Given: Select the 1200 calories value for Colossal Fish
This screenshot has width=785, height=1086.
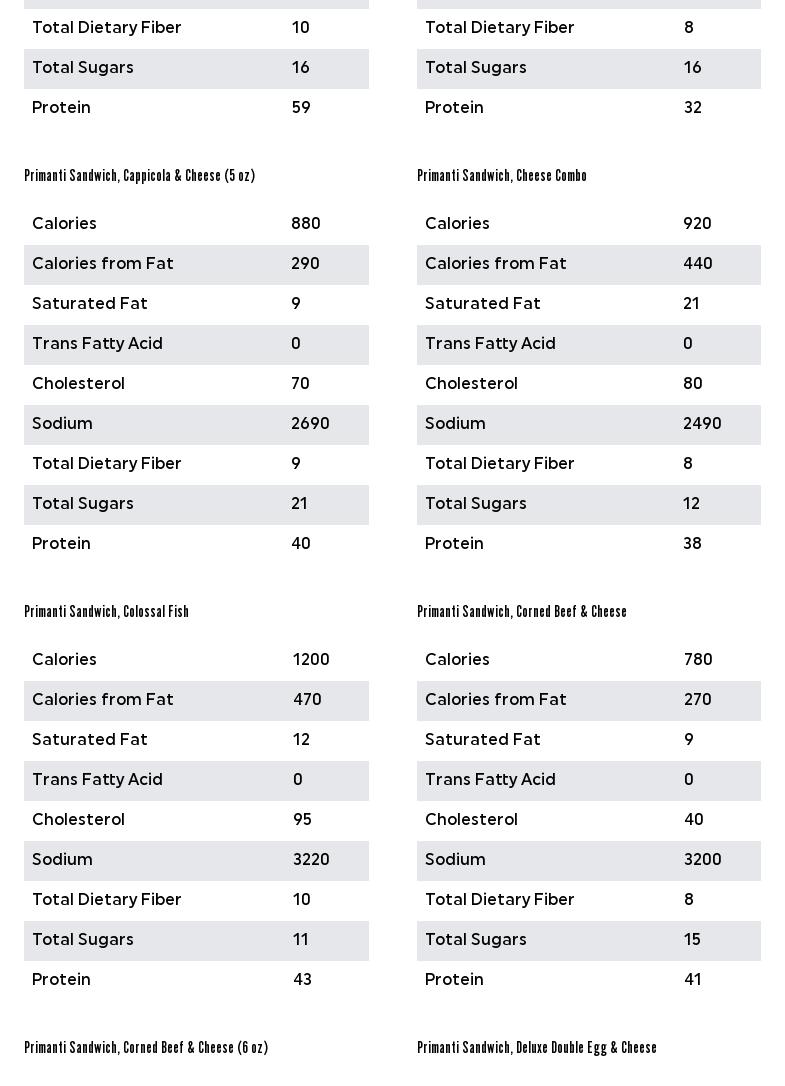Looking at the screenshot, I should [x=311, y=660].
